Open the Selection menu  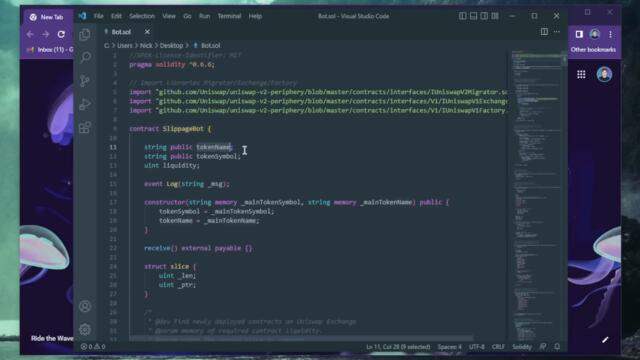(142, 16)
